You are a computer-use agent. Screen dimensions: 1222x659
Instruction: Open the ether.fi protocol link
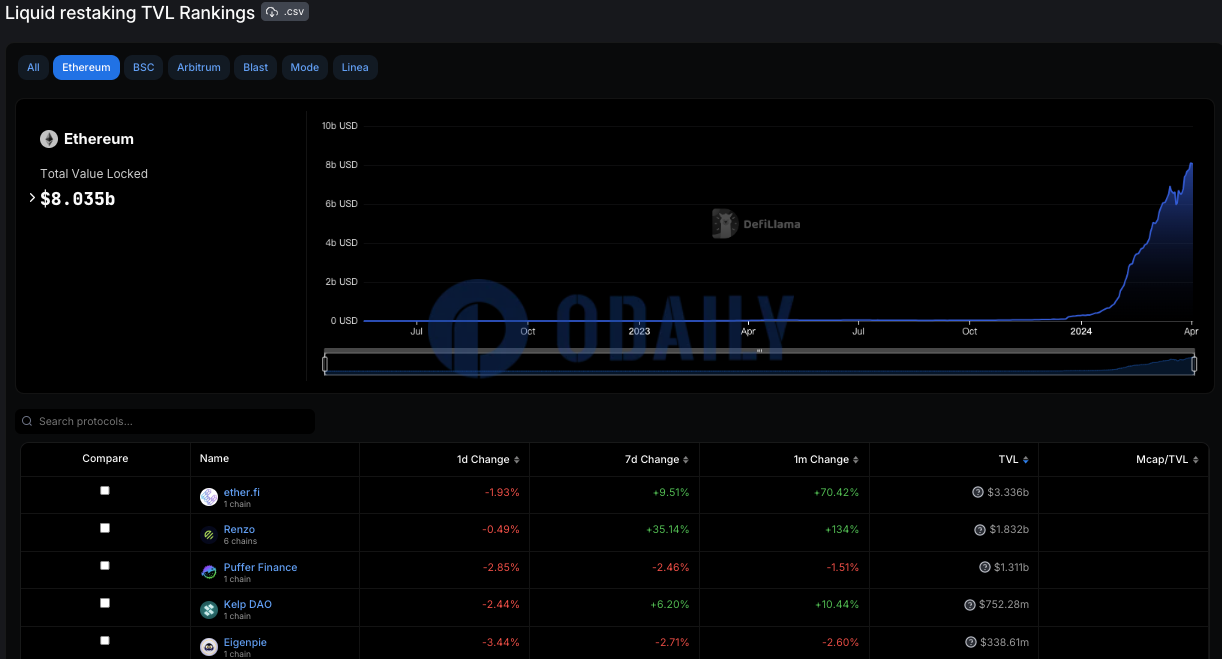point(242,492)
